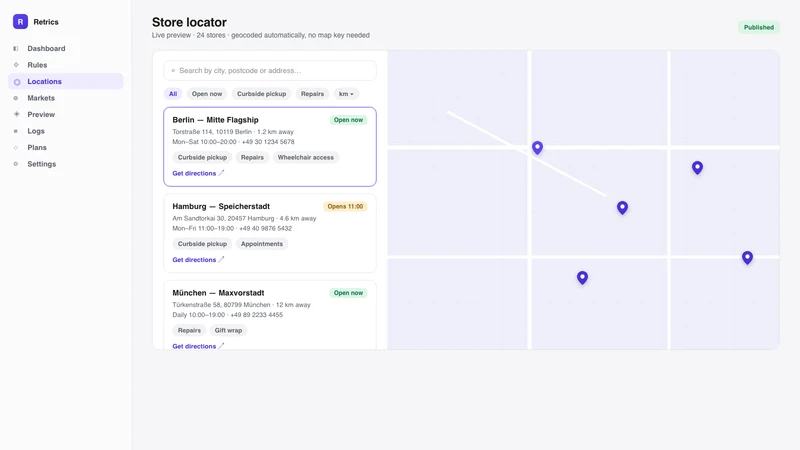Click the Retrics logo icon

click(x=20, y=22)
